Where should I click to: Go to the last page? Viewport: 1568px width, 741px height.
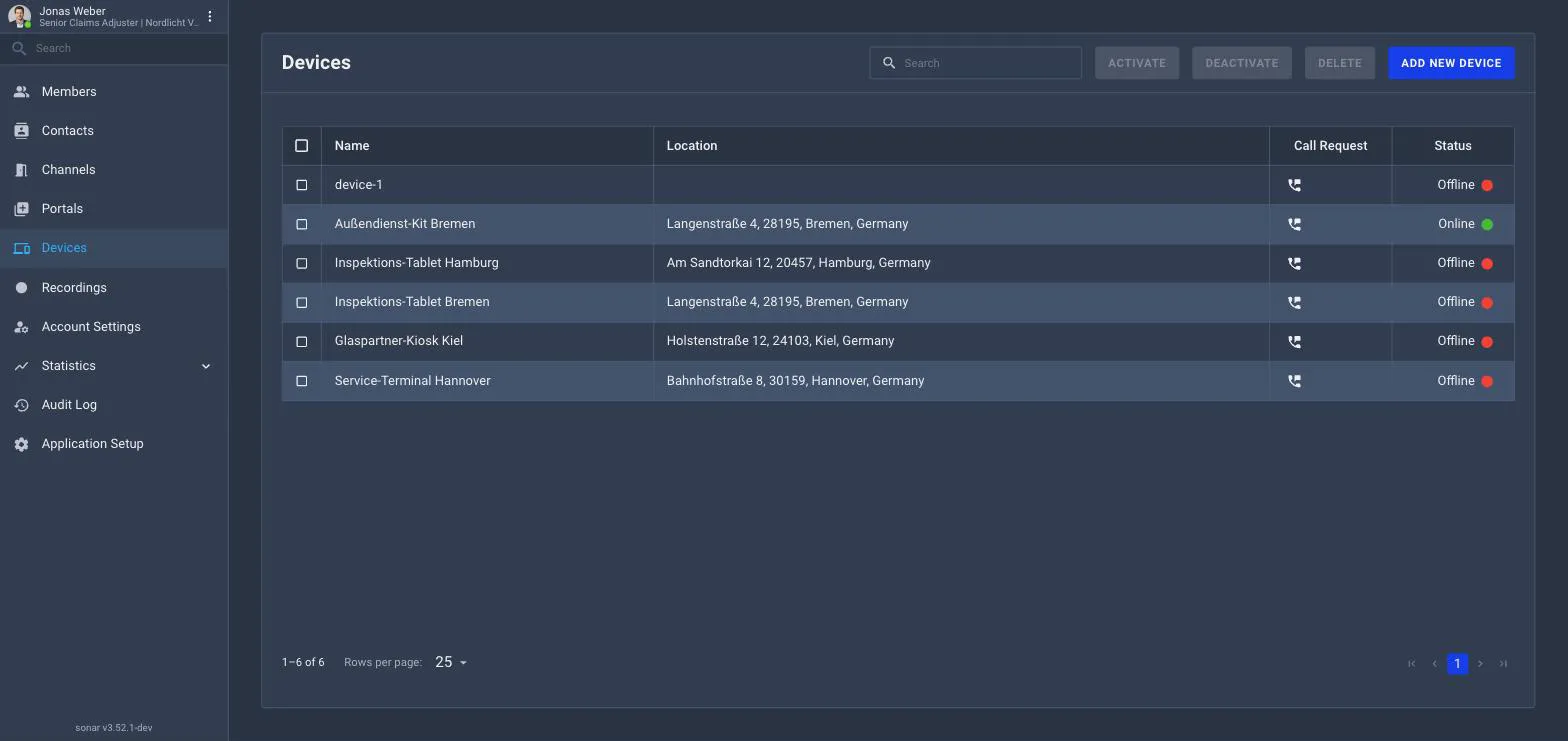[1503, 664]
